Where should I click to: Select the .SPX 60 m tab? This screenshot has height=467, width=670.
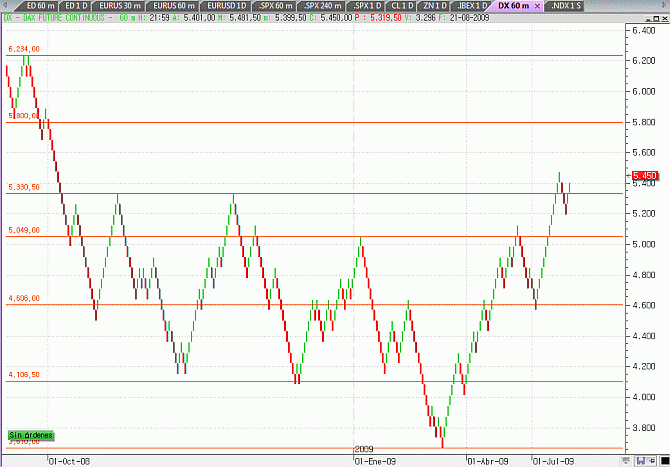[275, 6]
